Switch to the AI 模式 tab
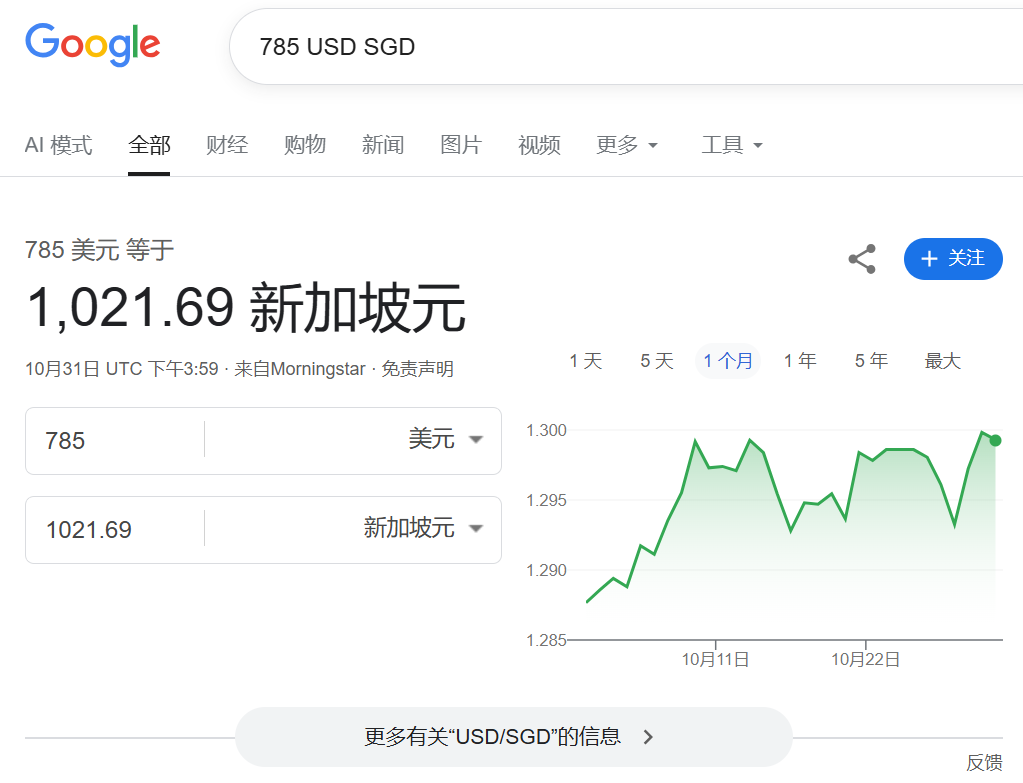The image size is (1023, 783). (x=58, y=146)
